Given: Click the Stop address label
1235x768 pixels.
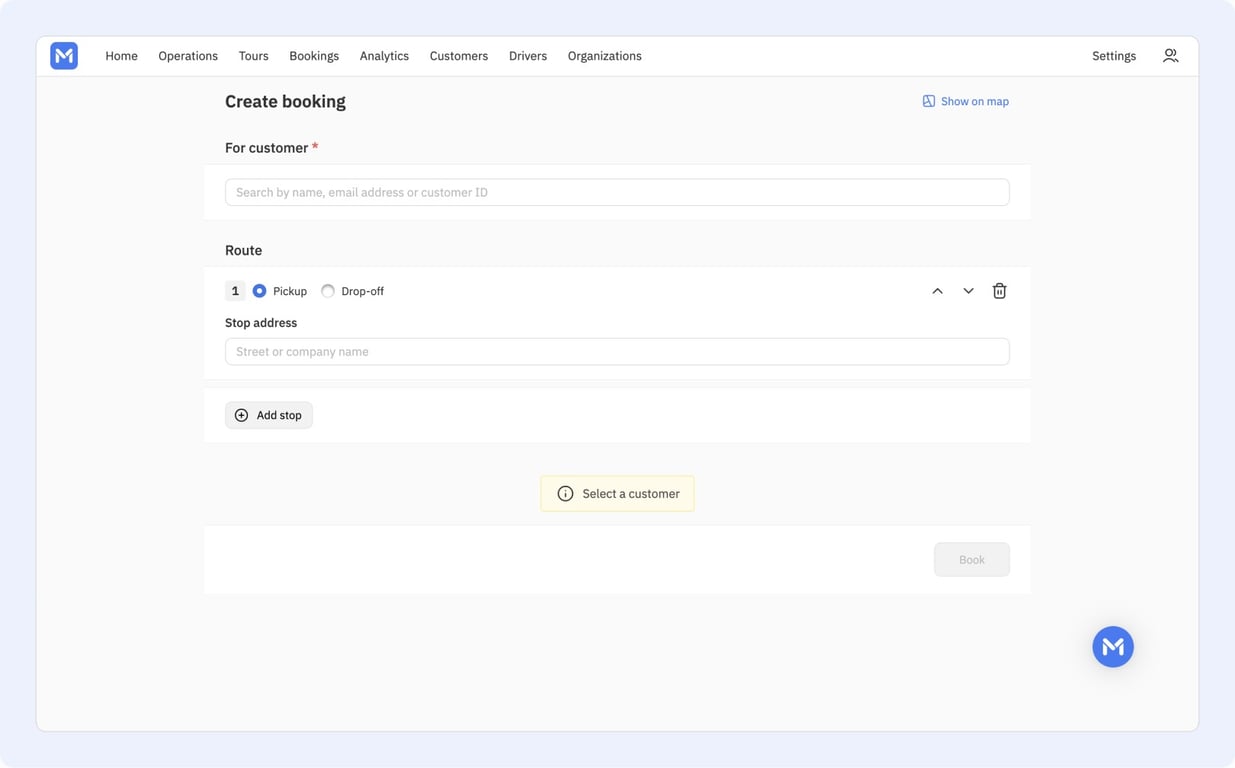Looking at the screenshot, I should pyautogui.click(x=261, y=323).
